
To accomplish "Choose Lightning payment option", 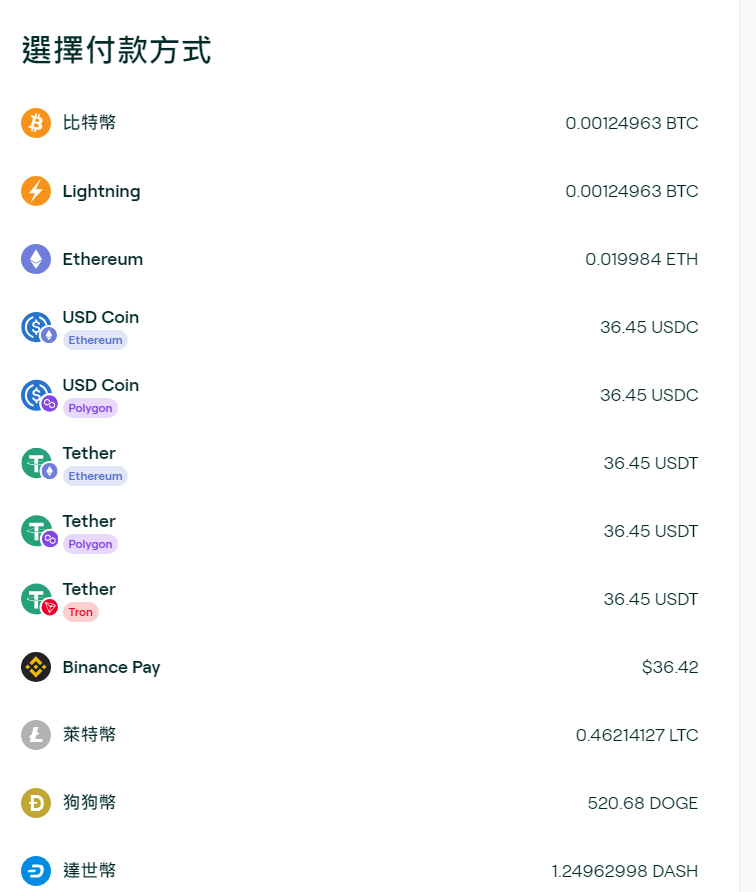I will click(101, 191).
